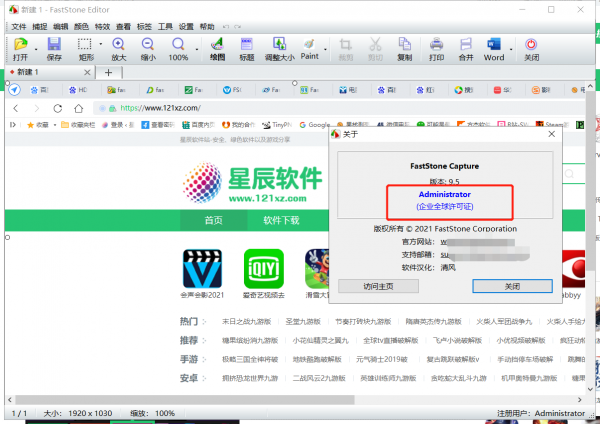Click the 首页 navigation tab on webpage

click(214, 220)
